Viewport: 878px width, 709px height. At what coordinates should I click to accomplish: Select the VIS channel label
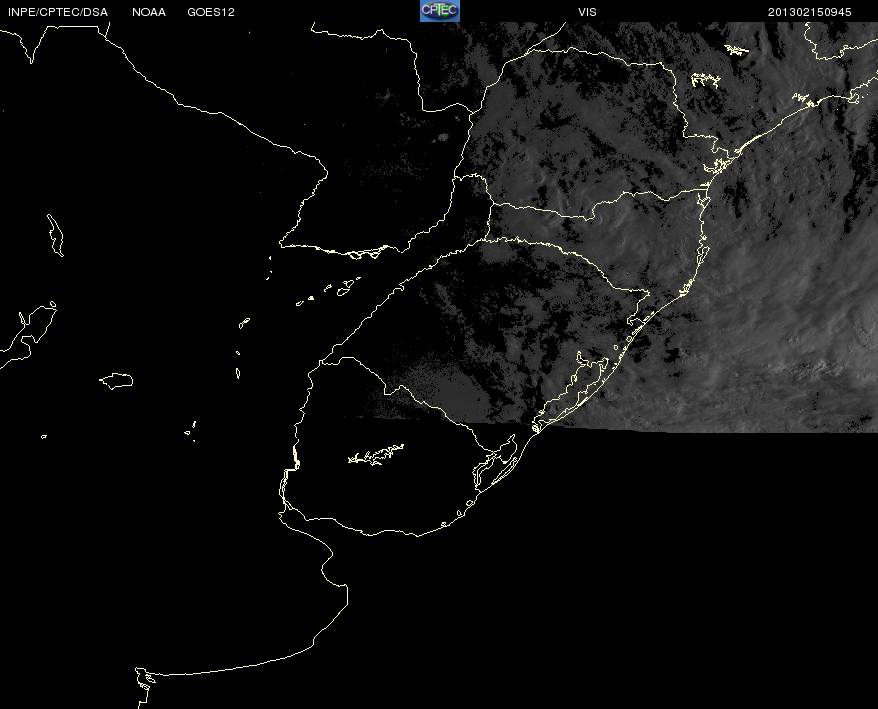(587, 12)
